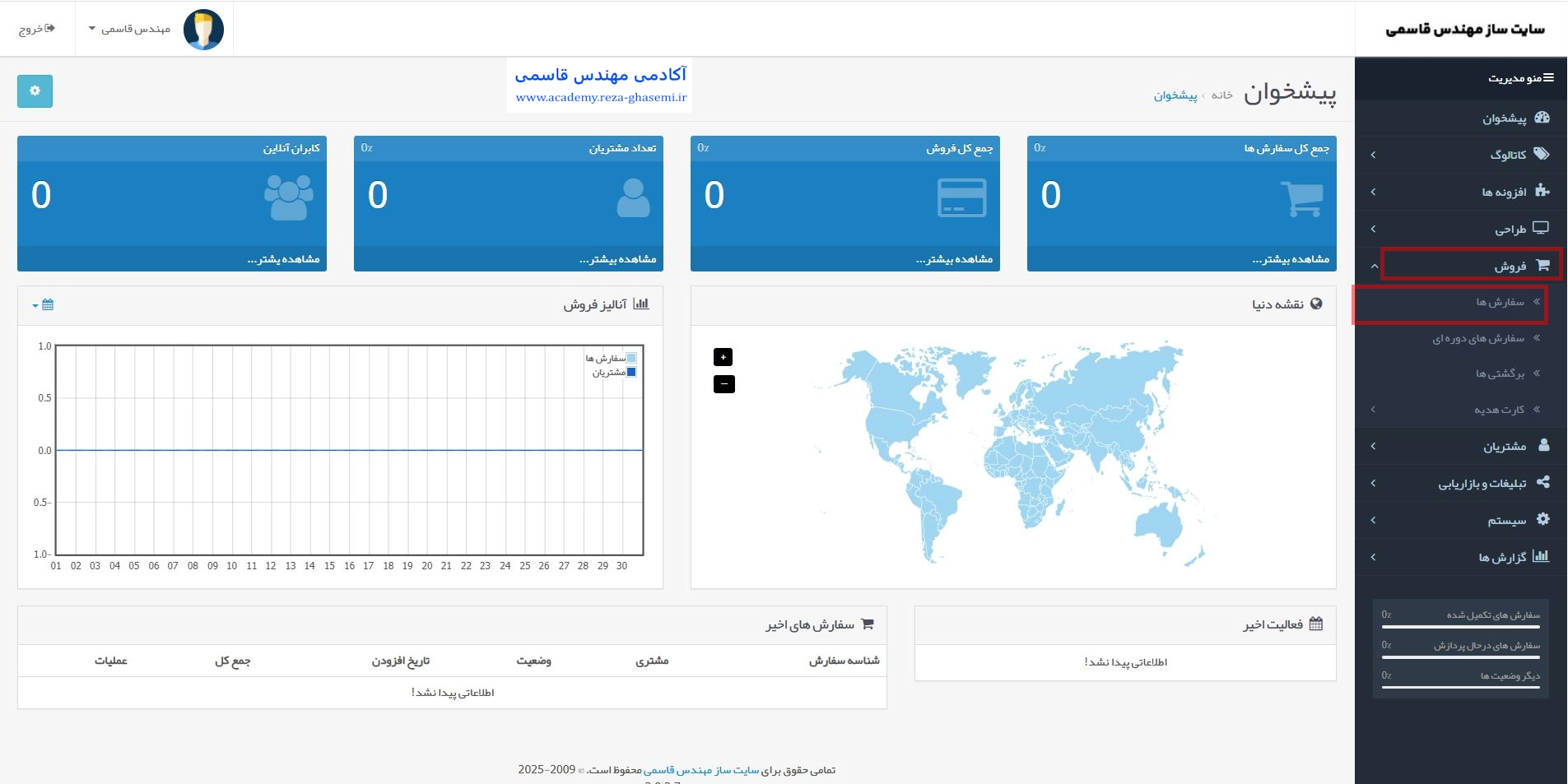Click the globe icon beside نقشه دنیا
1568x784 pixels.
1316,304
